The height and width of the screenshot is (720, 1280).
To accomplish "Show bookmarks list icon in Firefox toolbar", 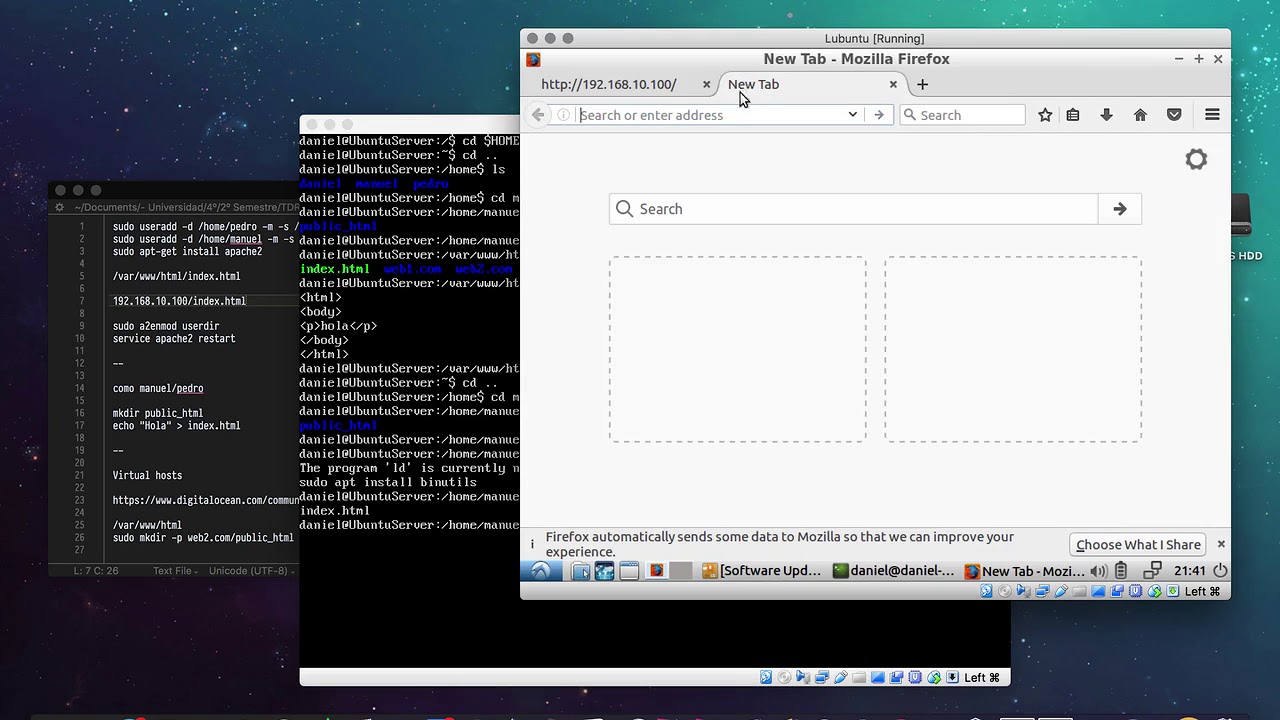I will (1073, 115).
